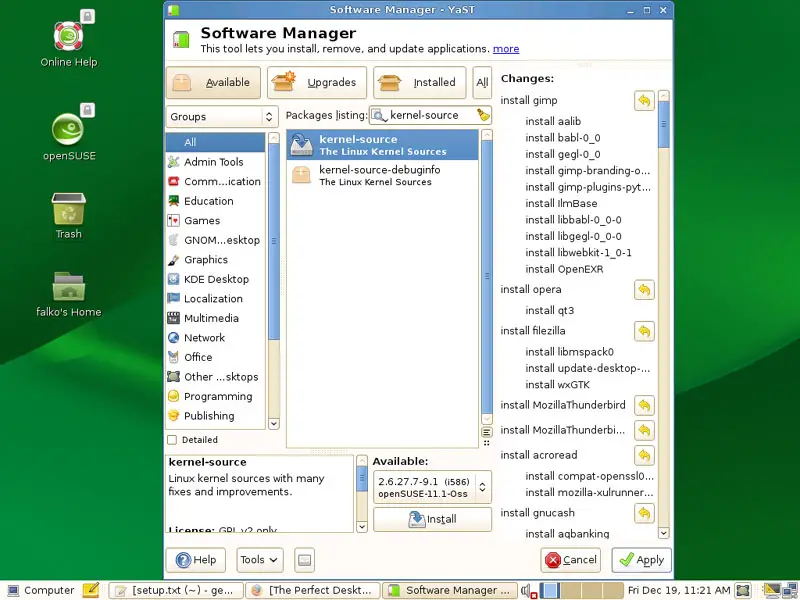The image size is (800, 600).
Task: Select the Publishing group
Action: (x=215, y=416)
